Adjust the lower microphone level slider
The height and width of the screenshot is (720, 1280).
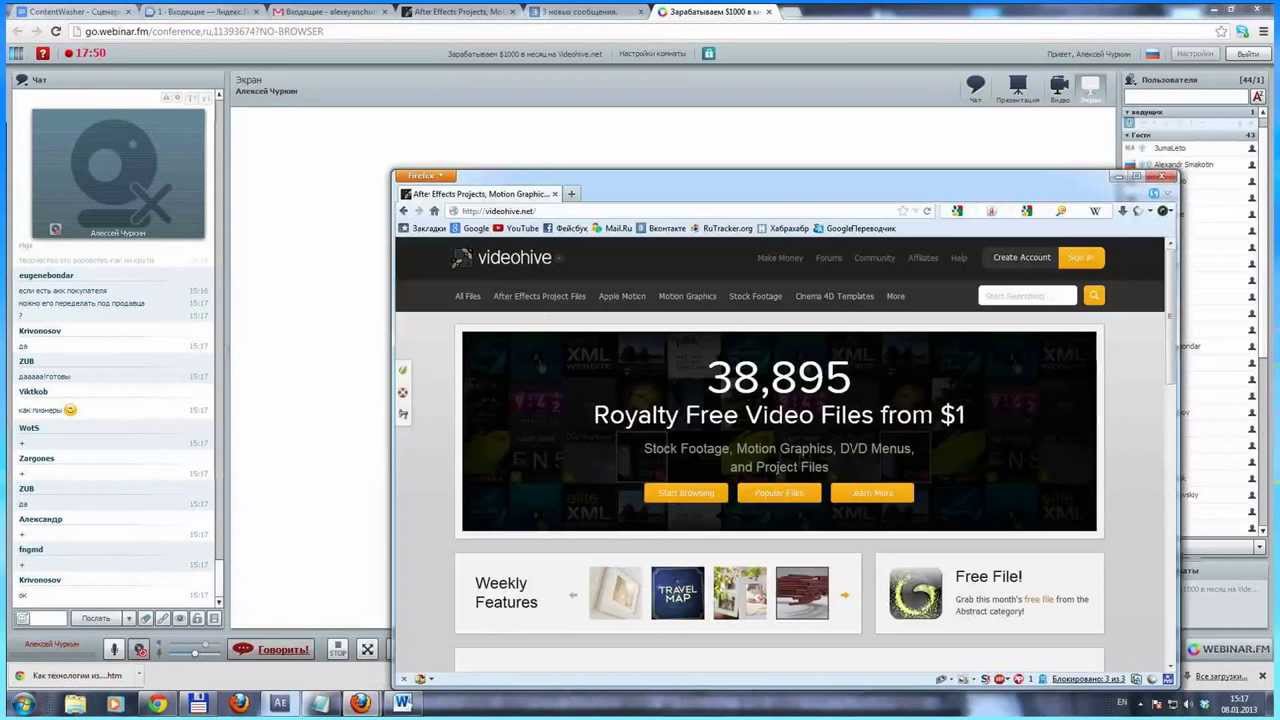195,654
